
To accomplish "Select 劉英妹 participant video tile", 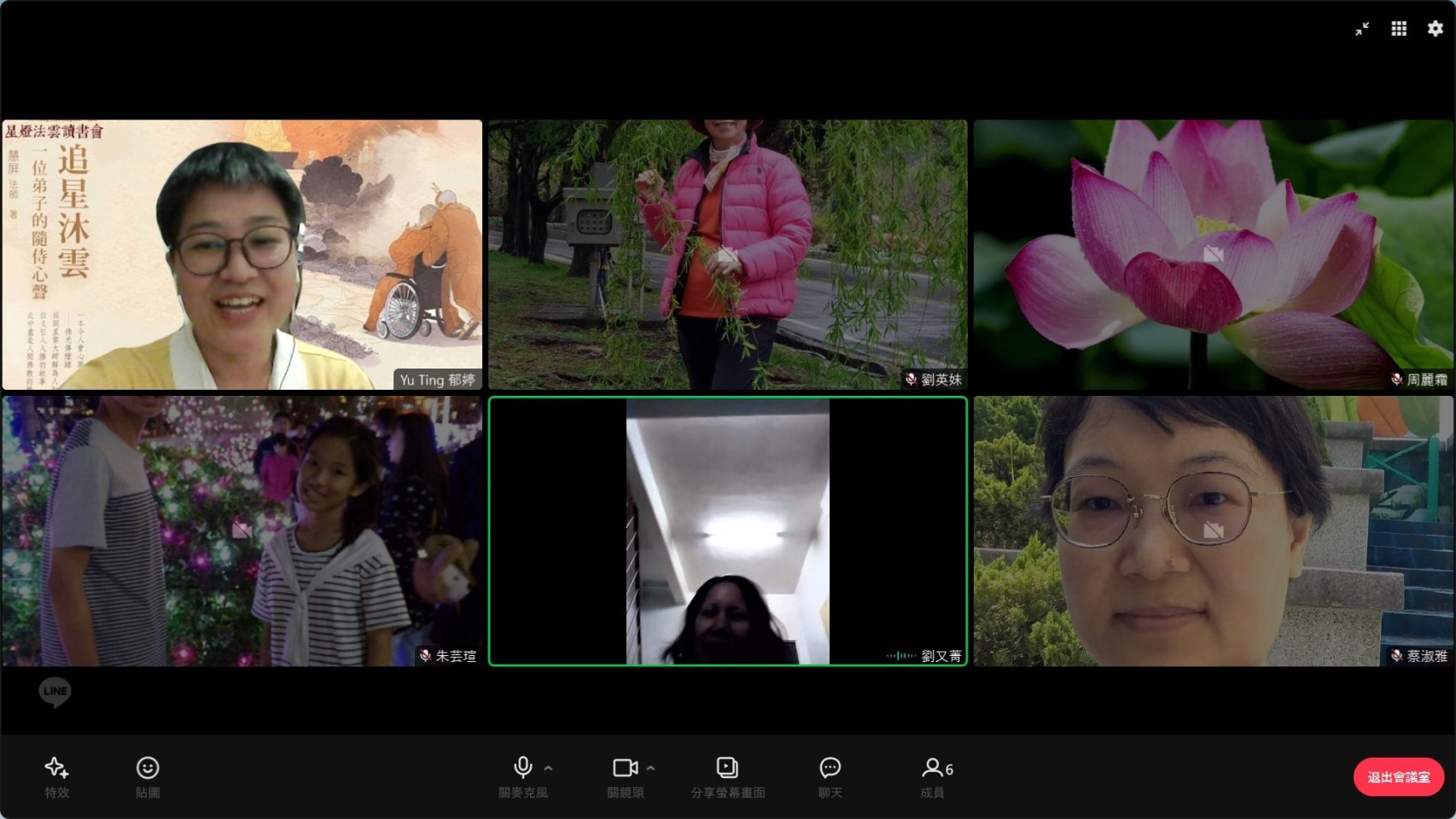I will pos(727,254).
